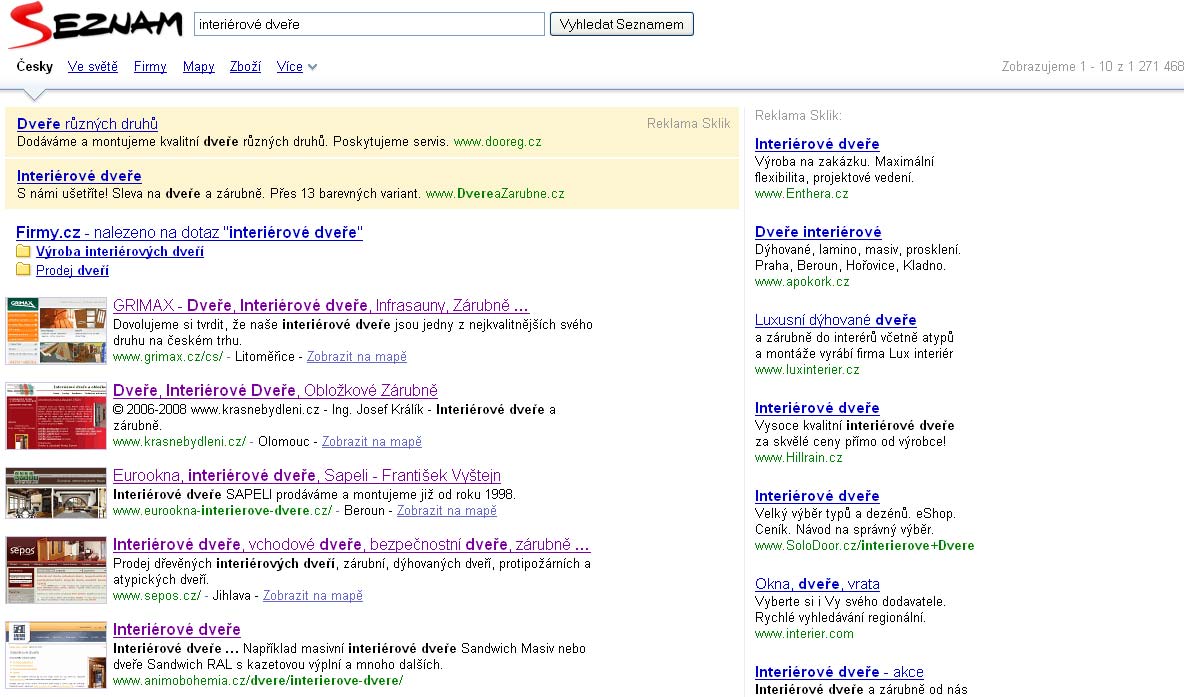Open www.dooreg.cz ad URL
This screenshot has height=697, width=1184.
(x=498, y=142)
